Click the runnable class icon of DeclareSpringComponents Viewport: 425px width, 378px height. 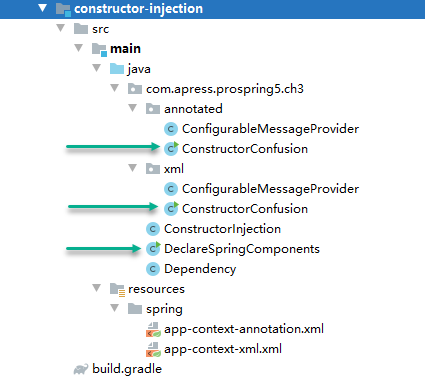153,249
